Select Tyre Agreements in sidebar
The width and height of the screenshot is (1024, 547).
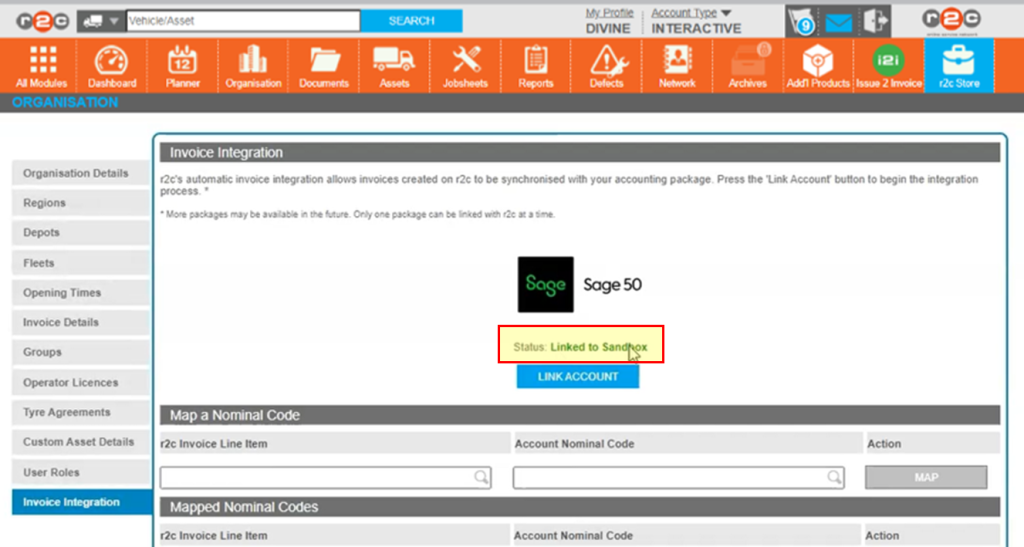pyautogui.click(x=81, y=412)
